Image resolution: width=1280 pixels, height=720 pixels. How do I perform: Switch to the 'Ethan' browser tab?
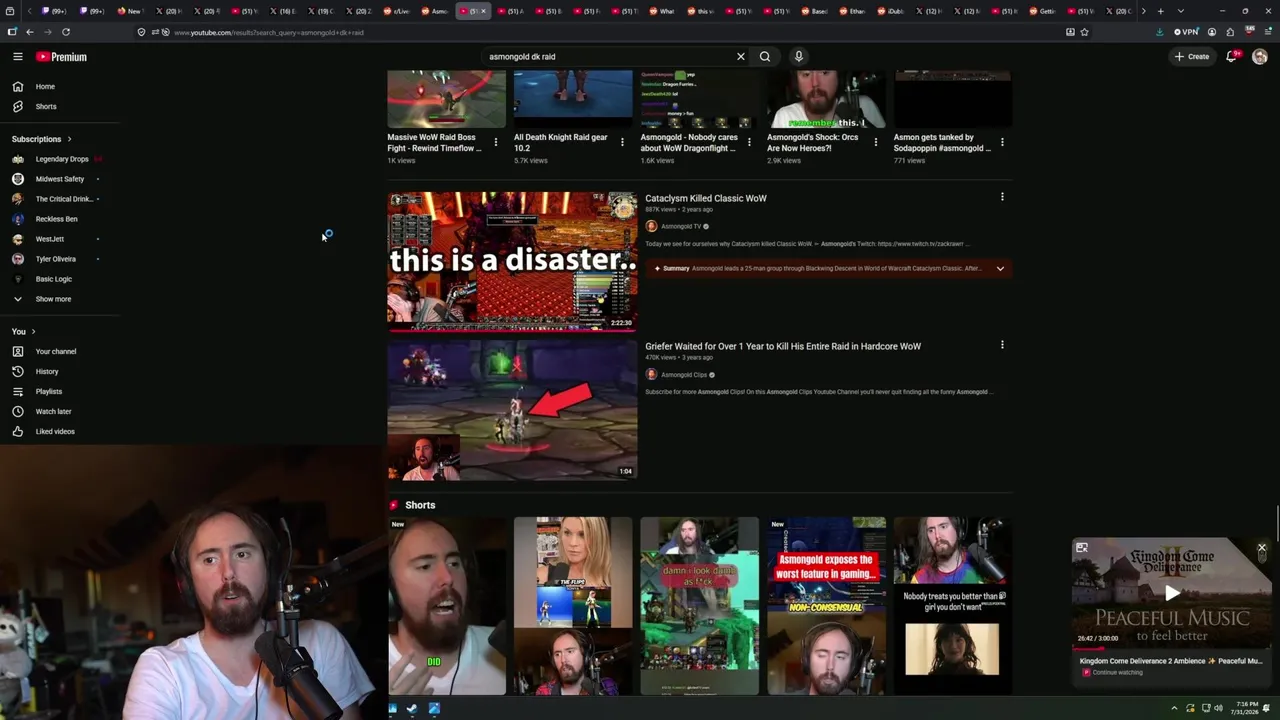pos(853,11)
